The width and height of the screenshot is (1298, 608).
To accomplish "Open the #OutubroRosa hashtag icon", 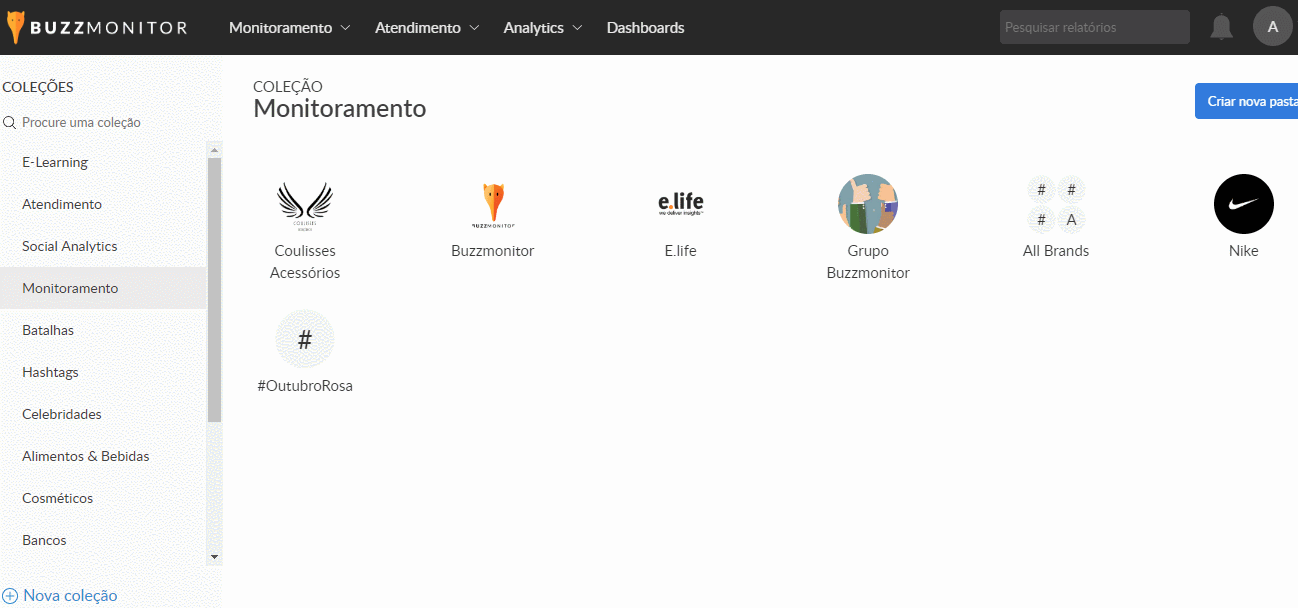I will [x=305, y=340].
